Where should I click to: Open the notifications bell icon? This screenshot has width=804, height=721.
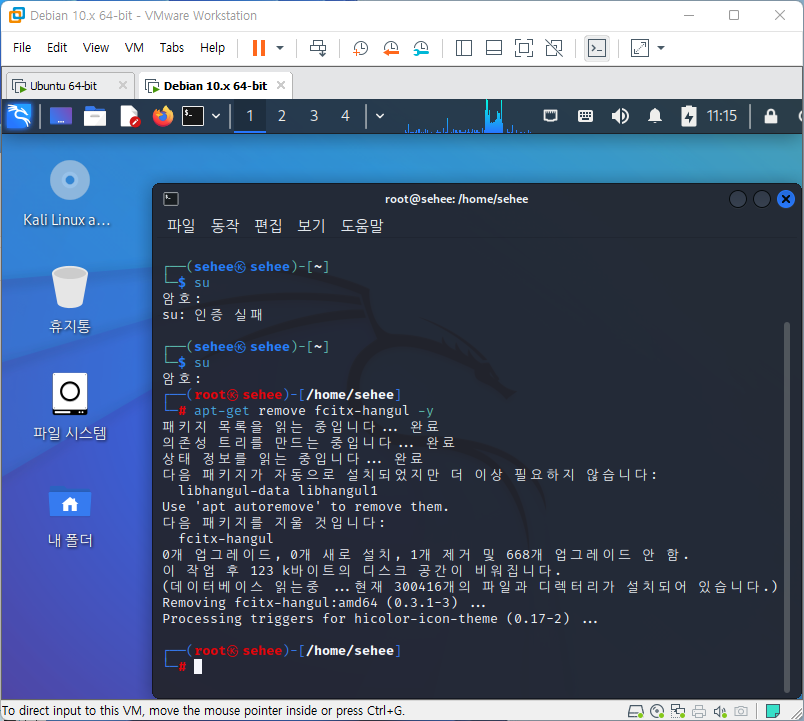point(655,116)
